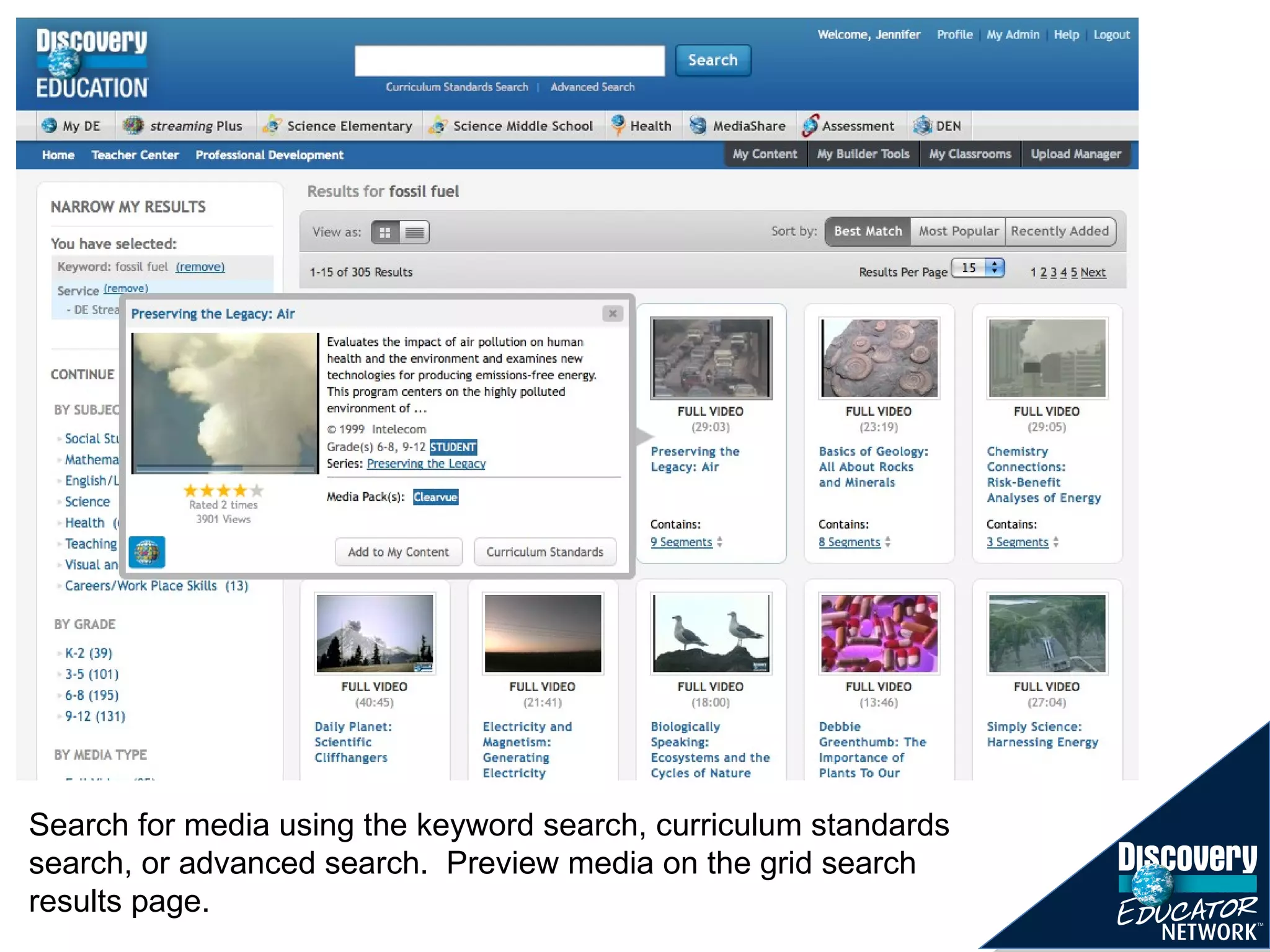The width and height of the screenshot is (1270, 952).
Task: Click the streaming globe icon in preview popup
Action: tap(147, 552)
